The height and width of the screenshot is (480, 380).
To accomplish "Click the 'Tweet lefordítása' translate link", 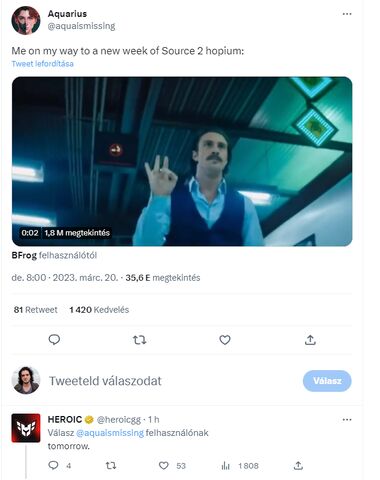I will (43, 64).
